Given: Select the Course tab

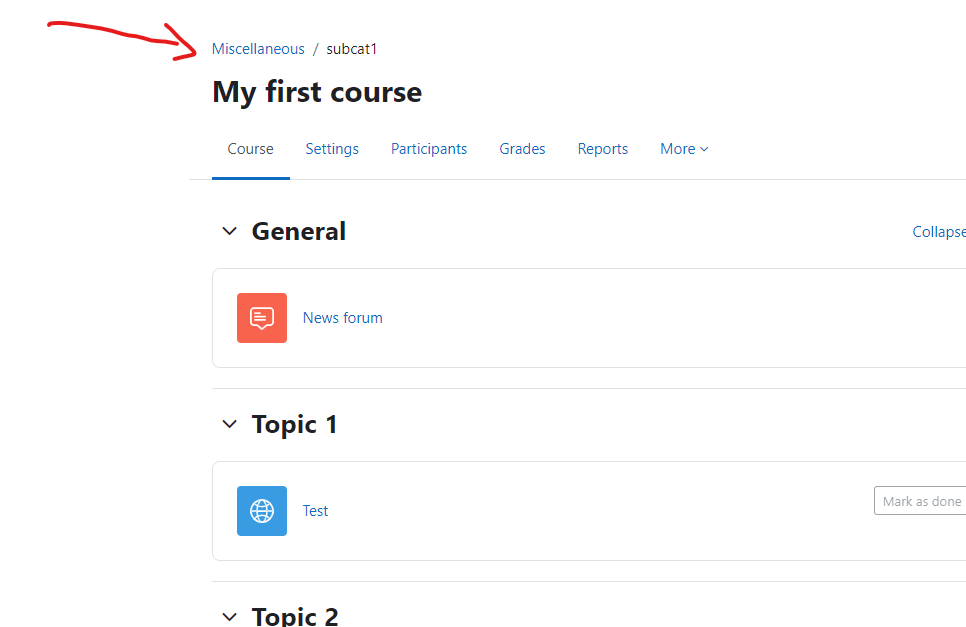Looking at the screenshot, I should [x=250, y=149].
